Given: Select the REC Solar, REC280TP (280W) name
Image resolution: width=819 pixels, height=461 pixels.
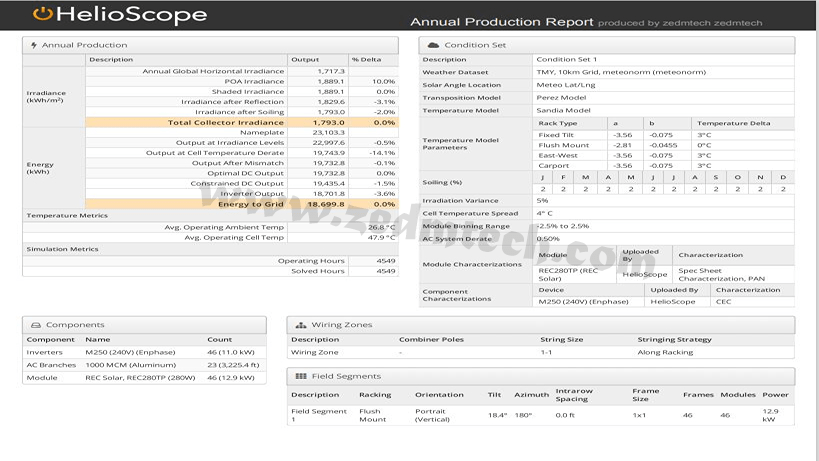Looking at the screenshot, I should click(140, 377).
